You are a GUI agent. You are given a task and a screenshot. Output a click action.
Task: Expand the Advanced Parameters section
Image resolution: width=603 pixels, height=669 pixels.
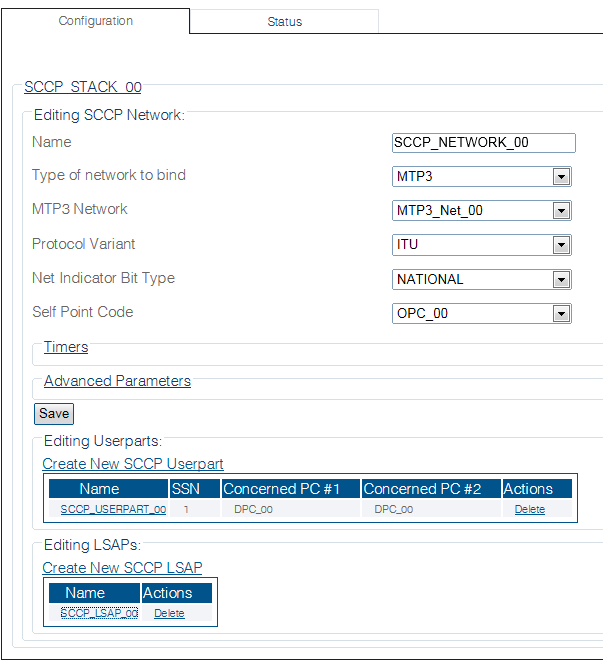(117, 381)
